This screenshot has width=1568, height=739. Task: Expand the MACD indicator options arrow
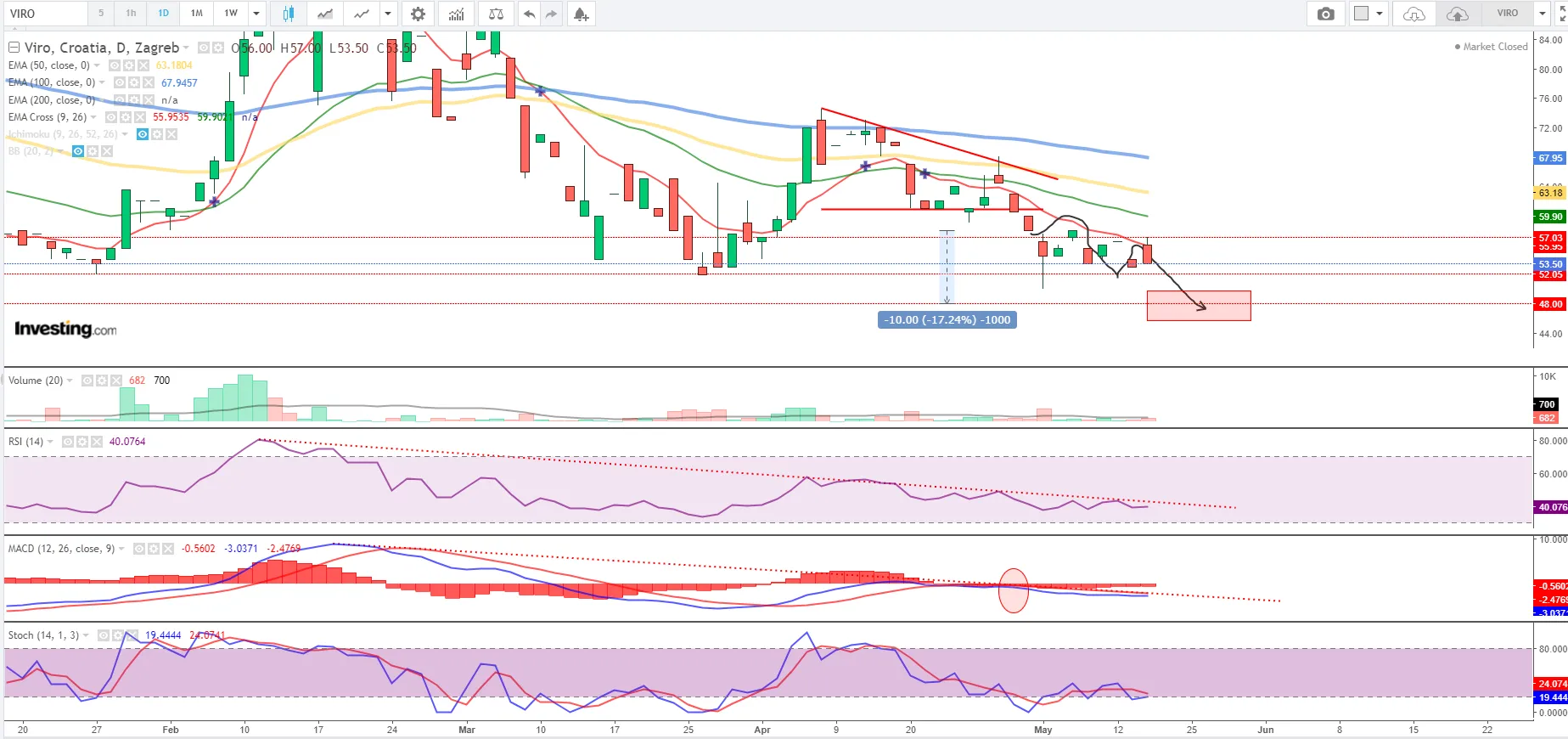[122, 549]
